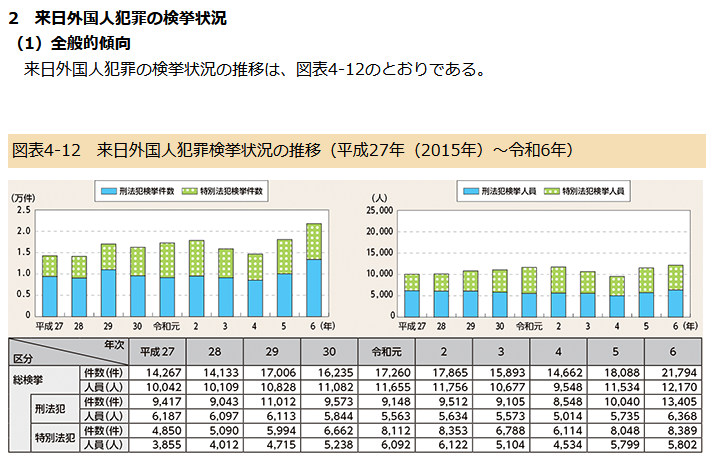Click the 刑法犯検挙人員 legend label
The image size is (706, 459).
(x=509, y=191)
